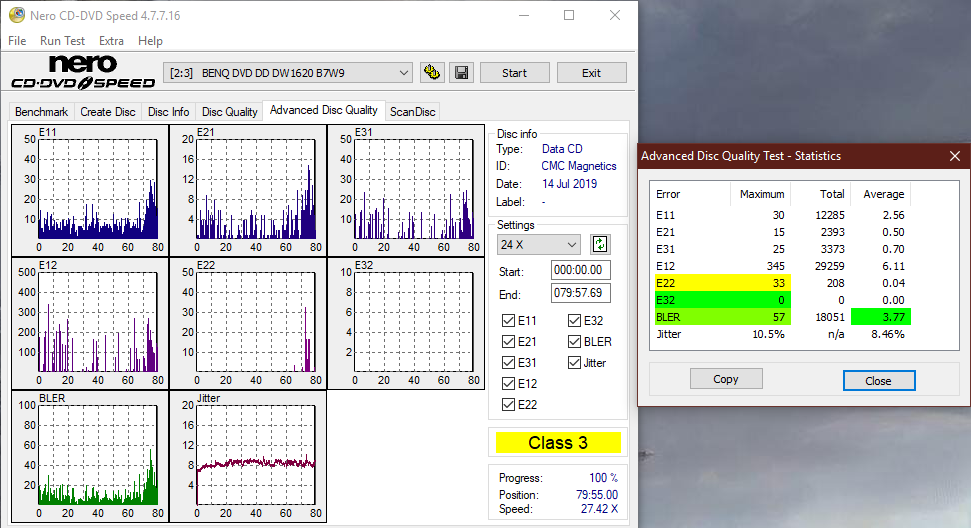The image size is (971, 528).
Task: Click the position value 79:55.00
Action: tap(597, 495)
